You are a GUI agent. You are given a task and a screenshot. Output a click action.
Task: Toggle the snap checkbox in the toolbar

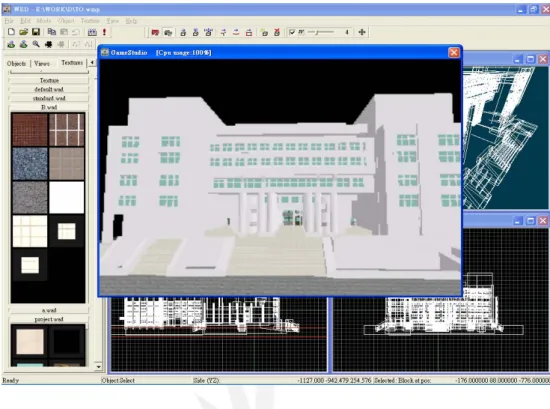[x=292, y=32]
